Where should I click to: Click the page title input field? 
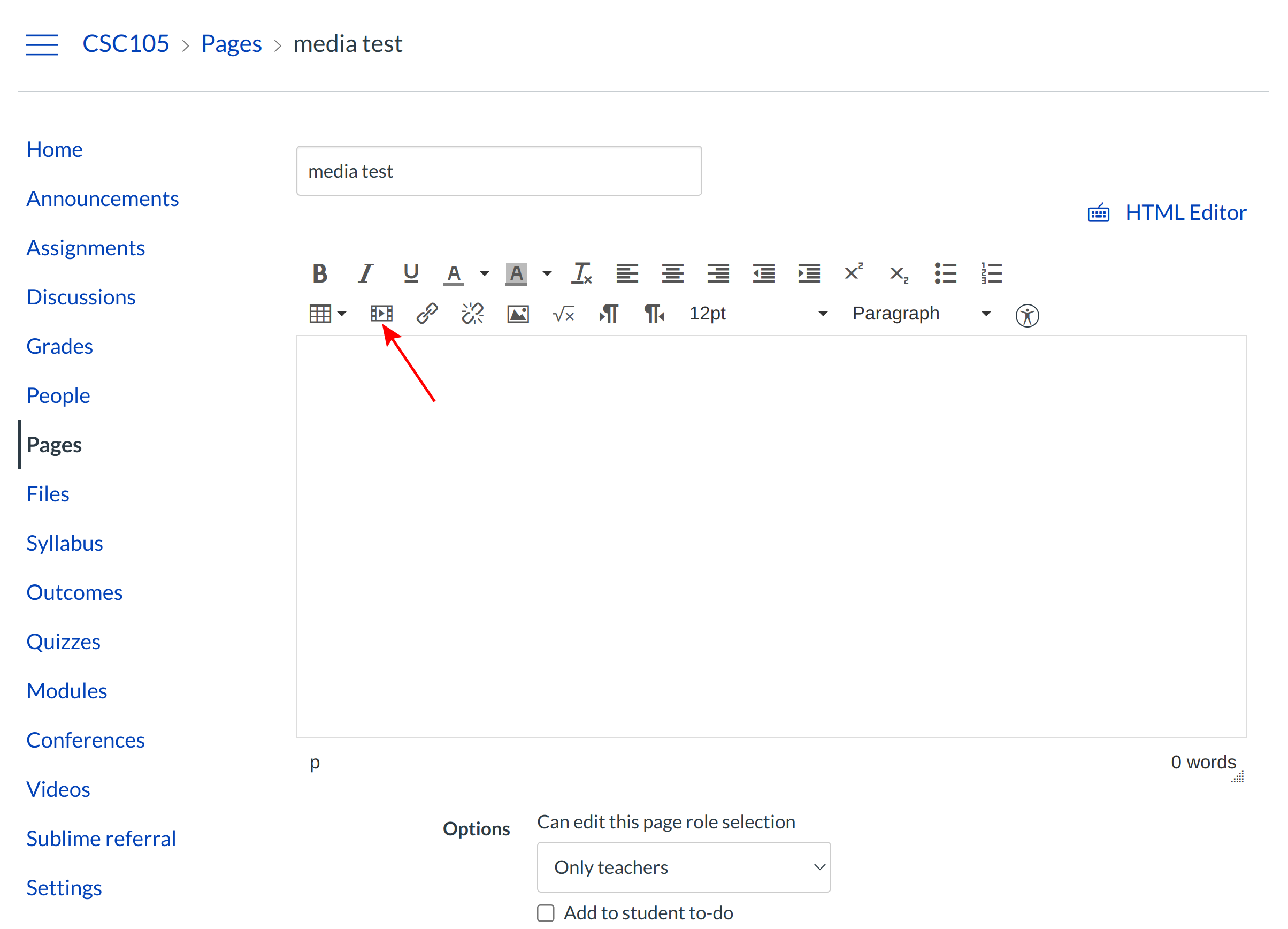[x=499, y=171]
